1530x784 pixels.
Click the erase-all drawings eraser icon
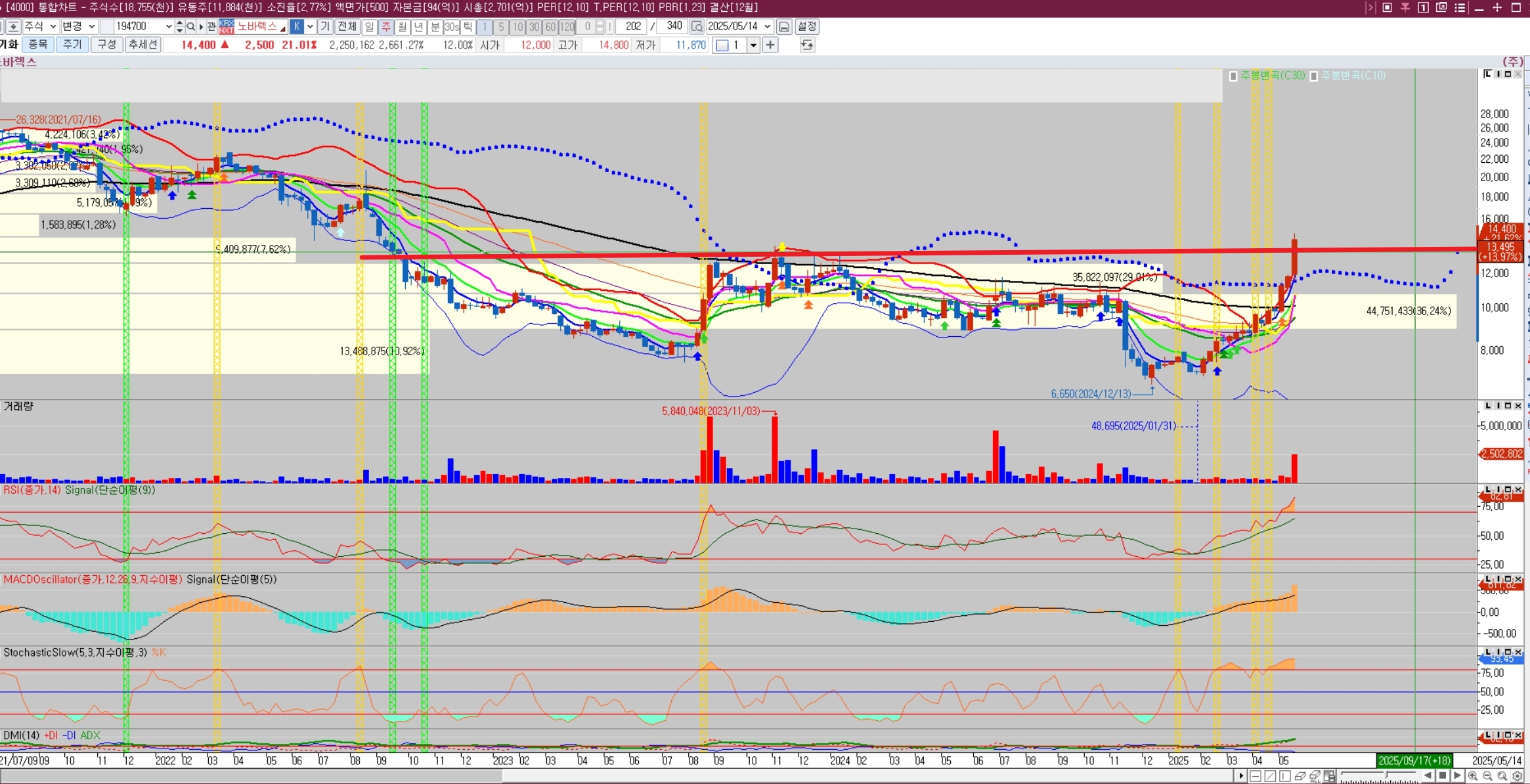pyautogui.click(x=1315, y=776)
